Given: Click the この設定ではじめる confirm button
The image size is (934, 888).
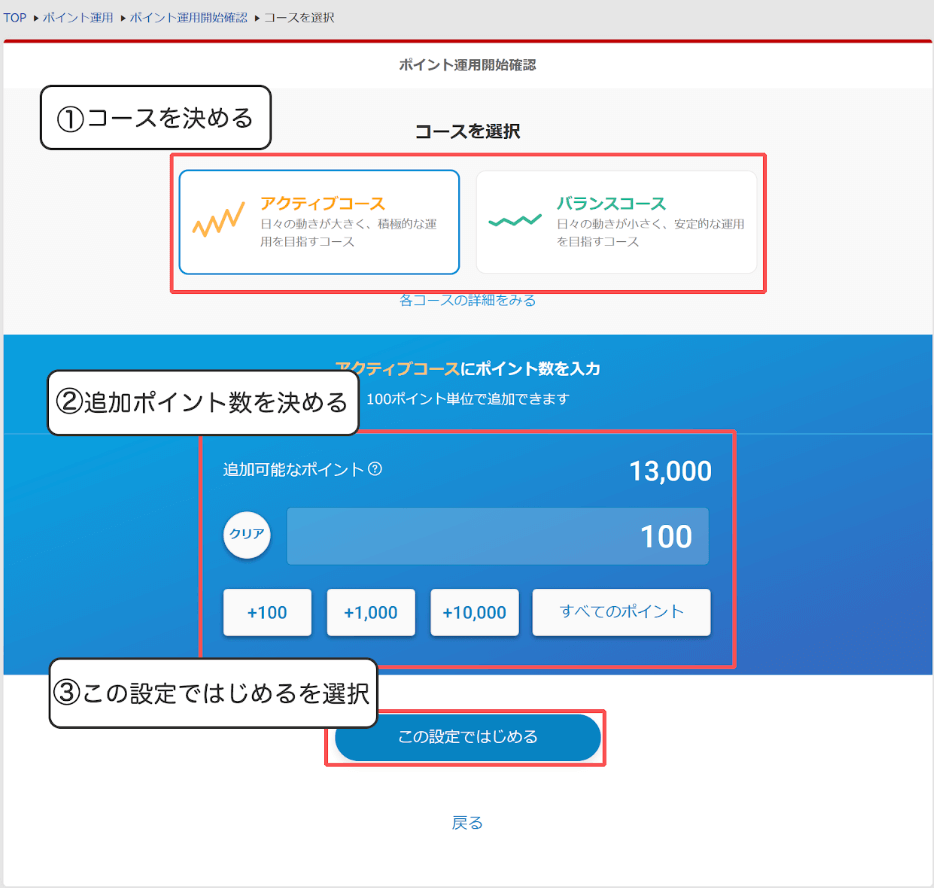Looking at the screenshot, I should [466, 738].
